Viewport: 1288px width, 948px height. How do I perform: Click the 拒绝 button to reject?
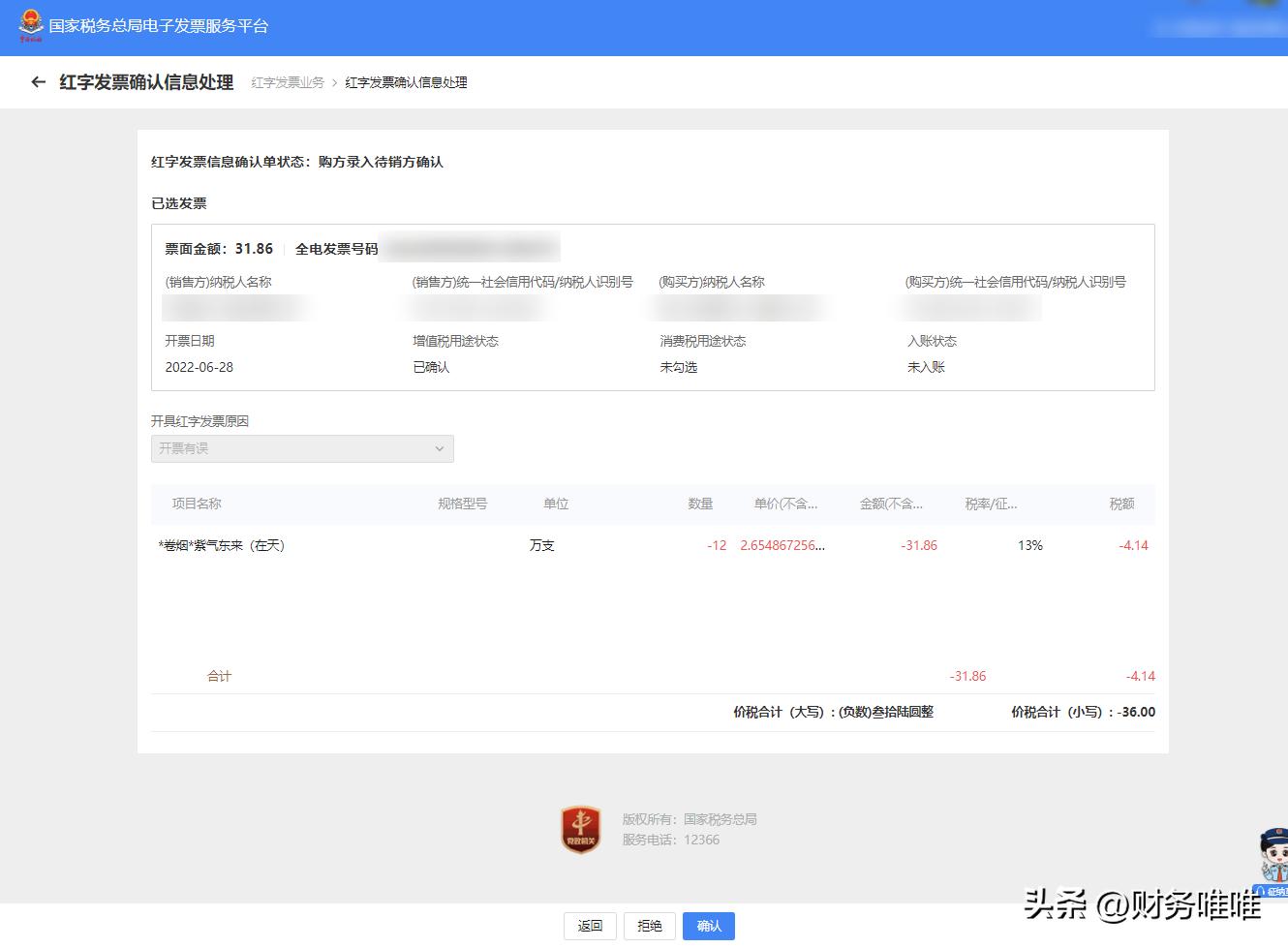(649, 926)
